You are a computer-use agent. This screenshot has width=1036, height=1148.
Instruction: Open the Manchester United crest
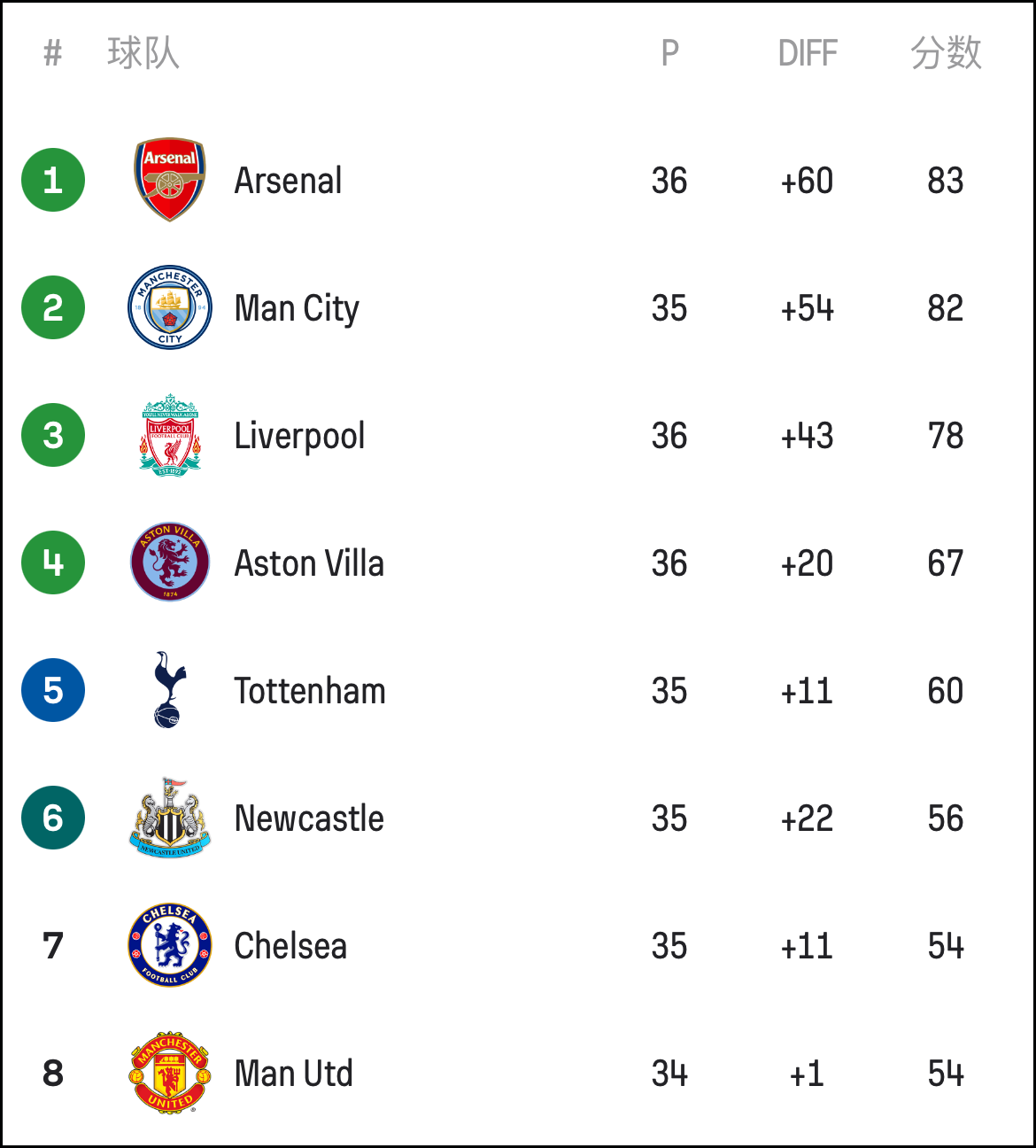pyautogui.click(x=170, y=1073)
